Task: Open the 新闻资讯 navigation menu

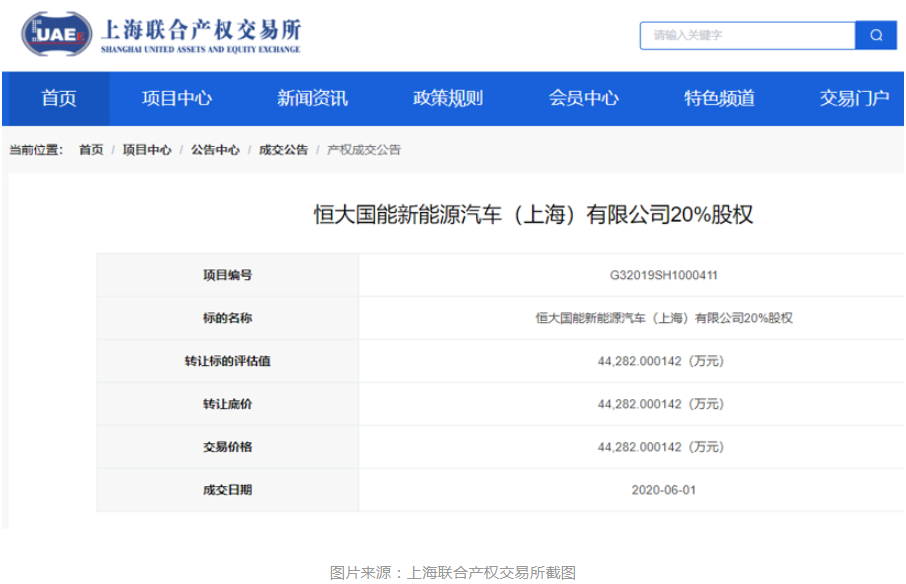Action: pyautogui.click(x=312, y=98)
